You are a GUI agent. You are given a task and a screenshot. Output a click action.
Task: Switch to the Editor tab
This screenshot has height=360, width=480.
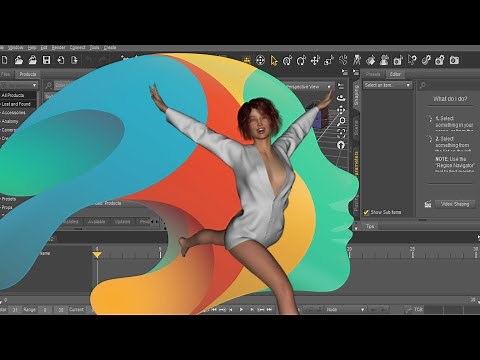point(395,74)
